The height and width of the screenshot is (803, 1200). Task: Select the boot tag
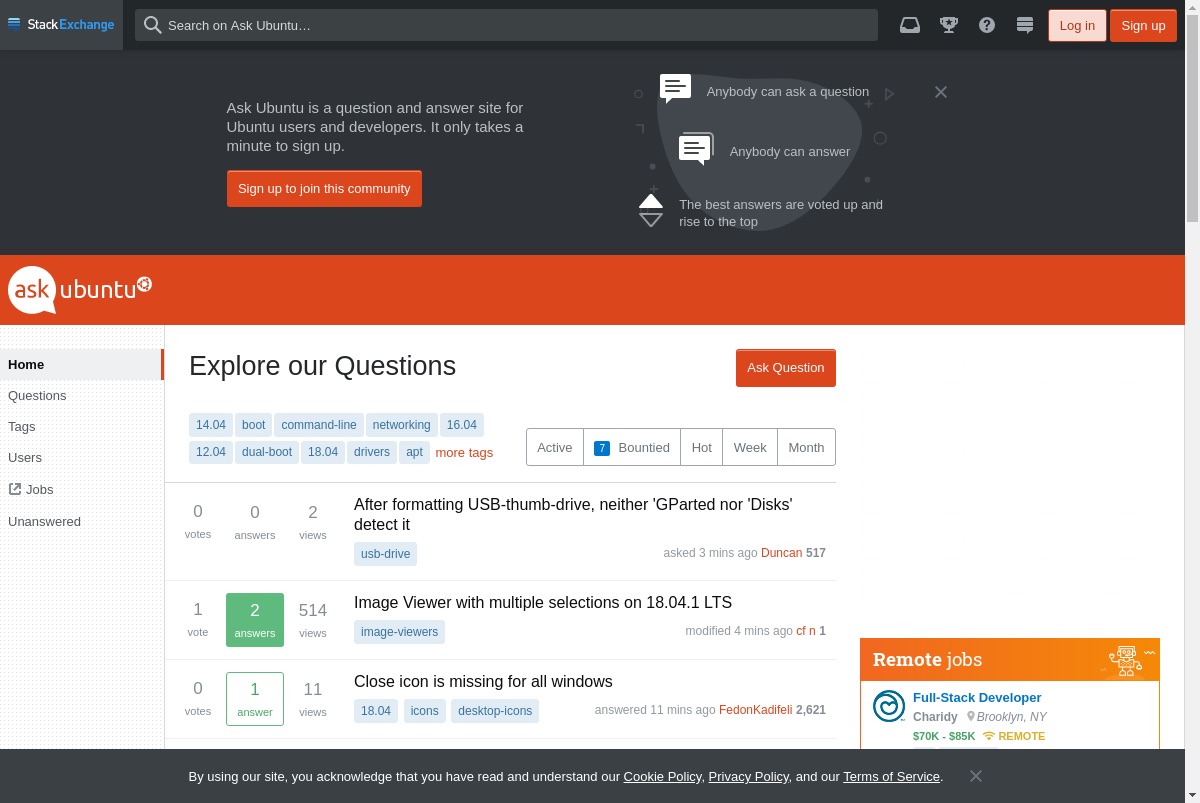pos(254,425)
